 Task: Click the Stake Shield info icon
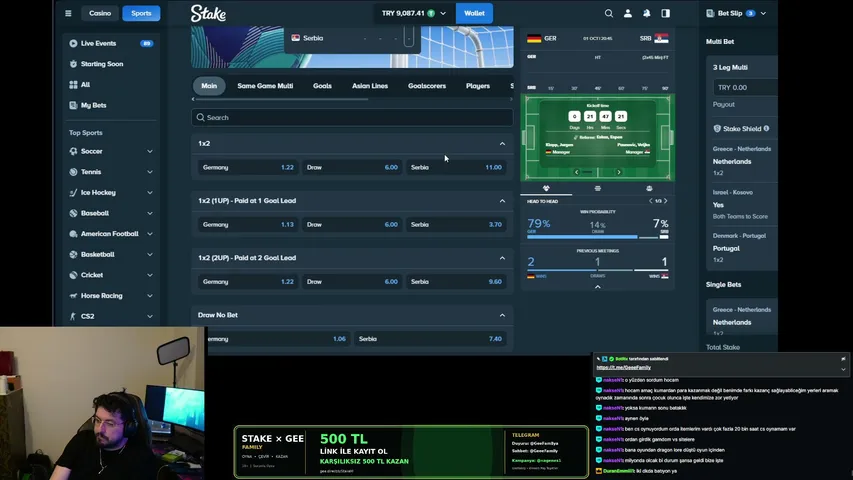[x=767, y=128]
